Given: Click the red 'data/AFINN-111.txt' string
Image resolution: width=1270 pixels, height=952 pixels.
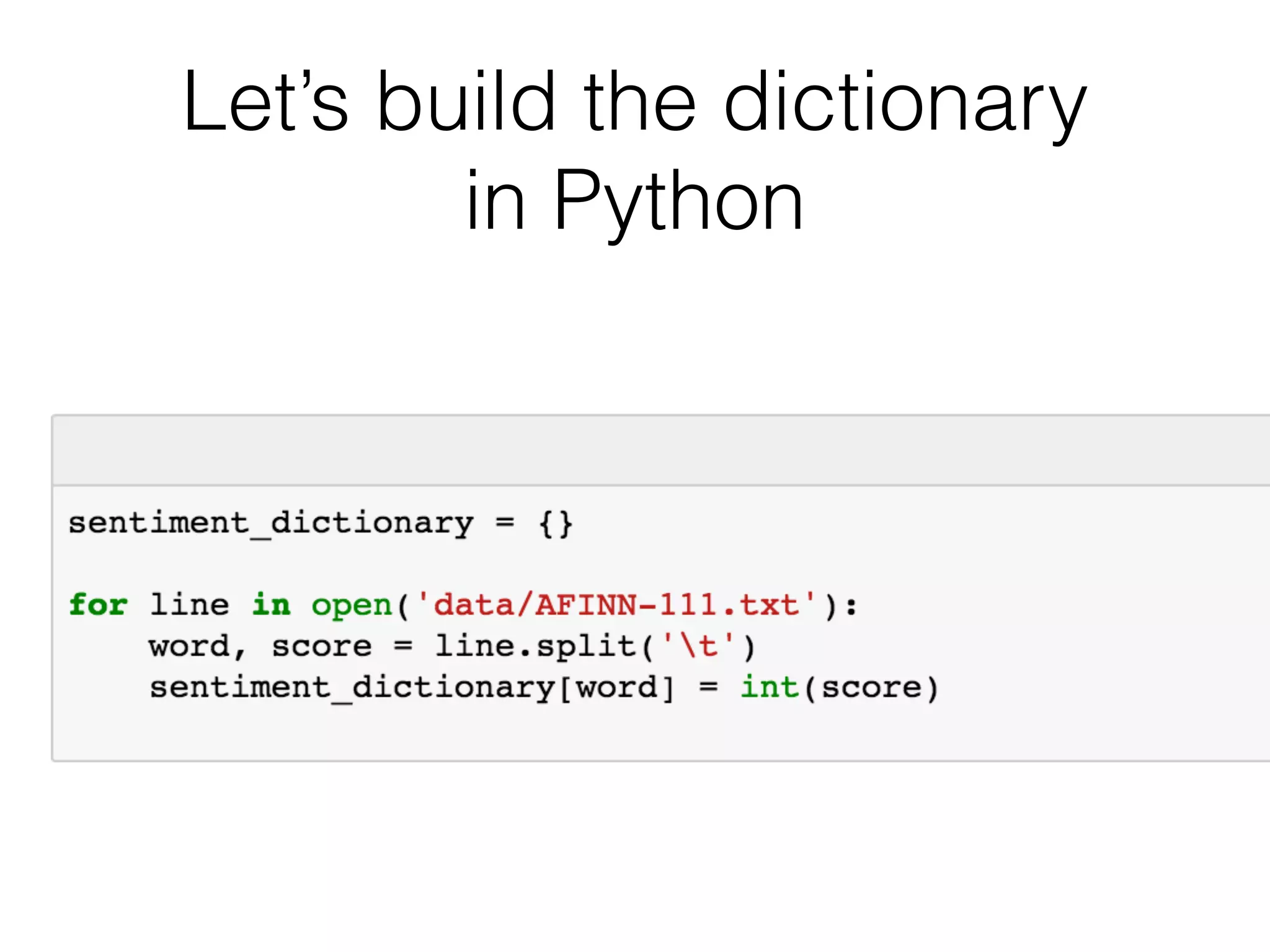Looking at the screenshot, I should (616, 605).
